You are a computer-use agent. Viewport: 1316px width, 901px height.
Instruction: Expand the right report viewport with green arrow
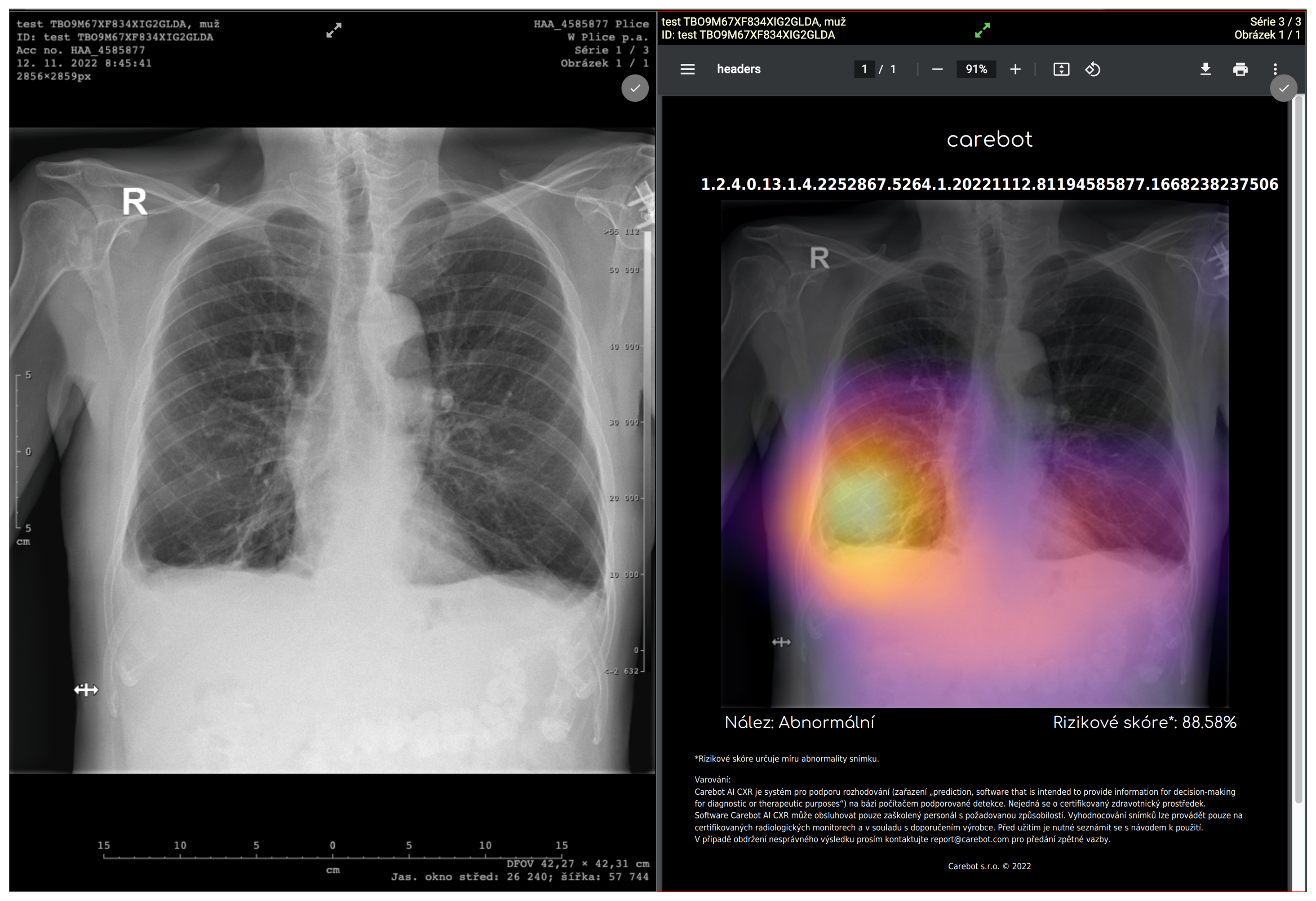click(x=982, y=30)
